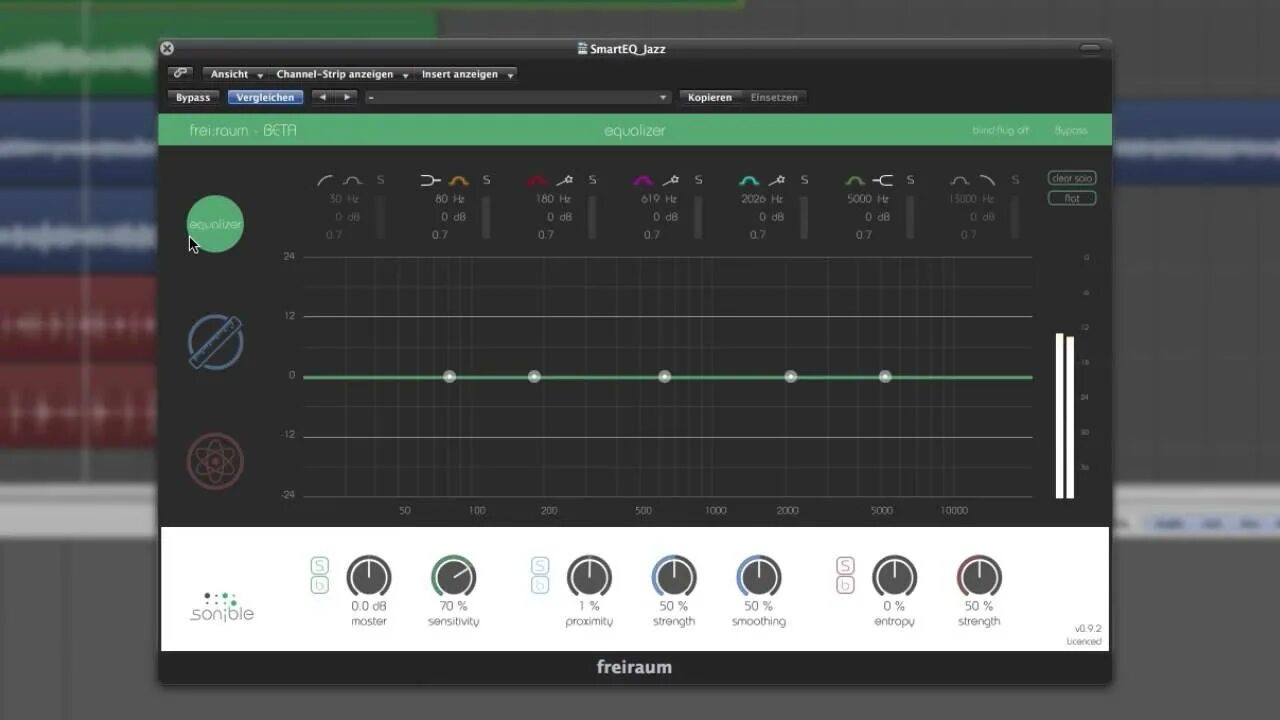Solo the 180 Hz band with its S button
This screenshot has height=720, width=1280.
(592, 180)
